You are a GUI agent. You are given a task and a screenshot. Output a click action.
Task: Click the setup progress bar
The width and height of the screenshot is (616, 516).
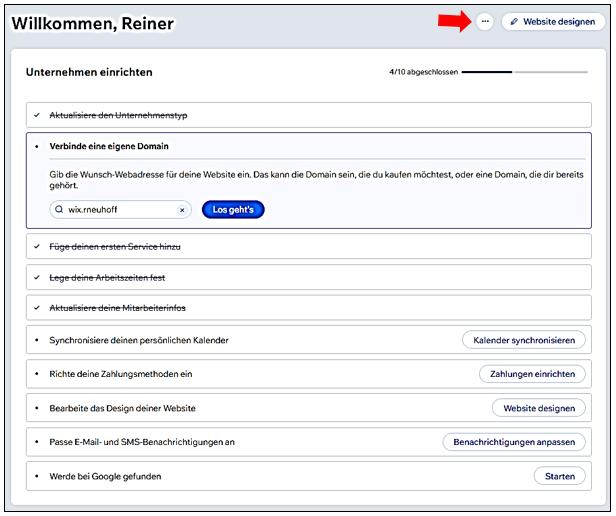(x=523, y=72)
